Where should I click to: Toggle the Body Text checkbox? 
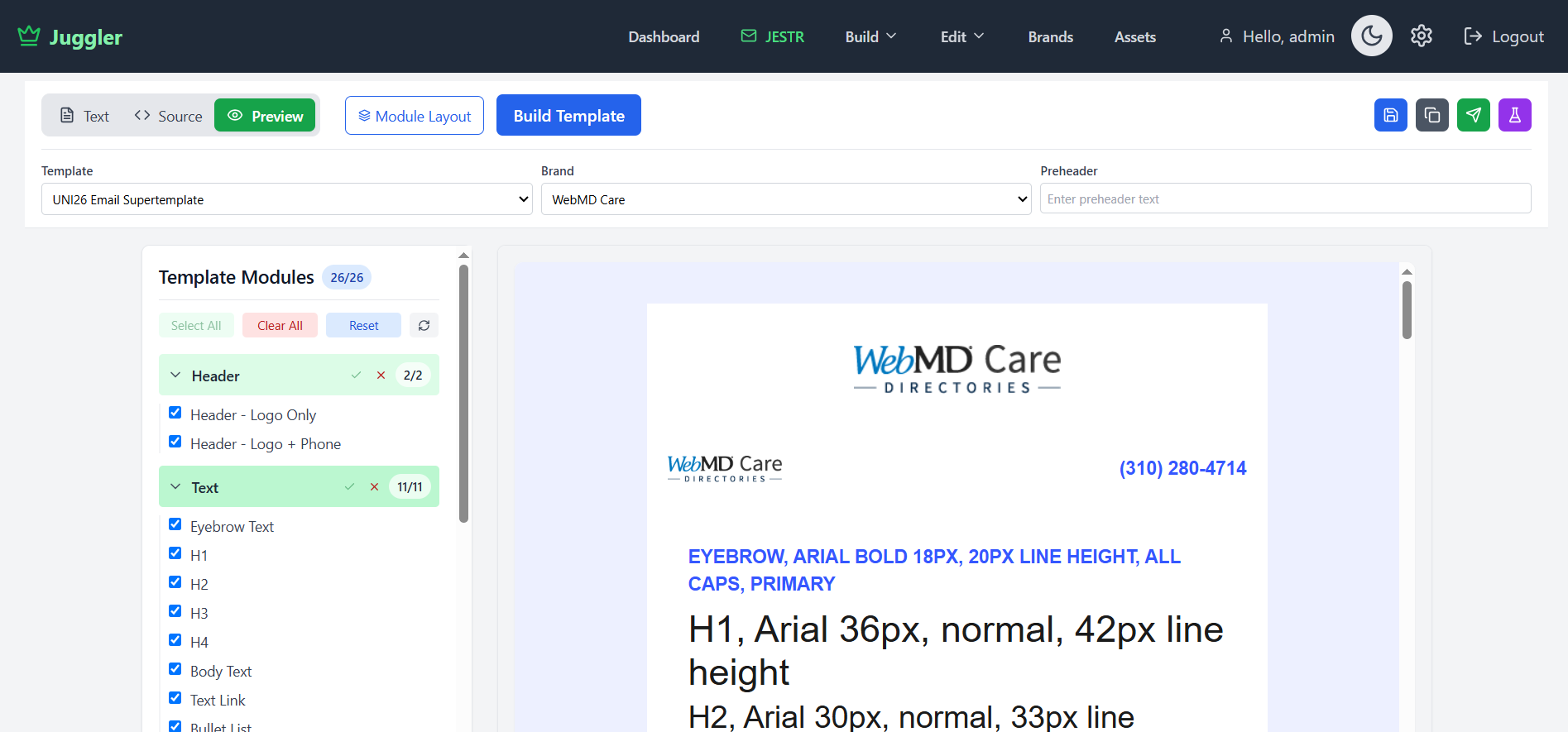pos(175,669)
